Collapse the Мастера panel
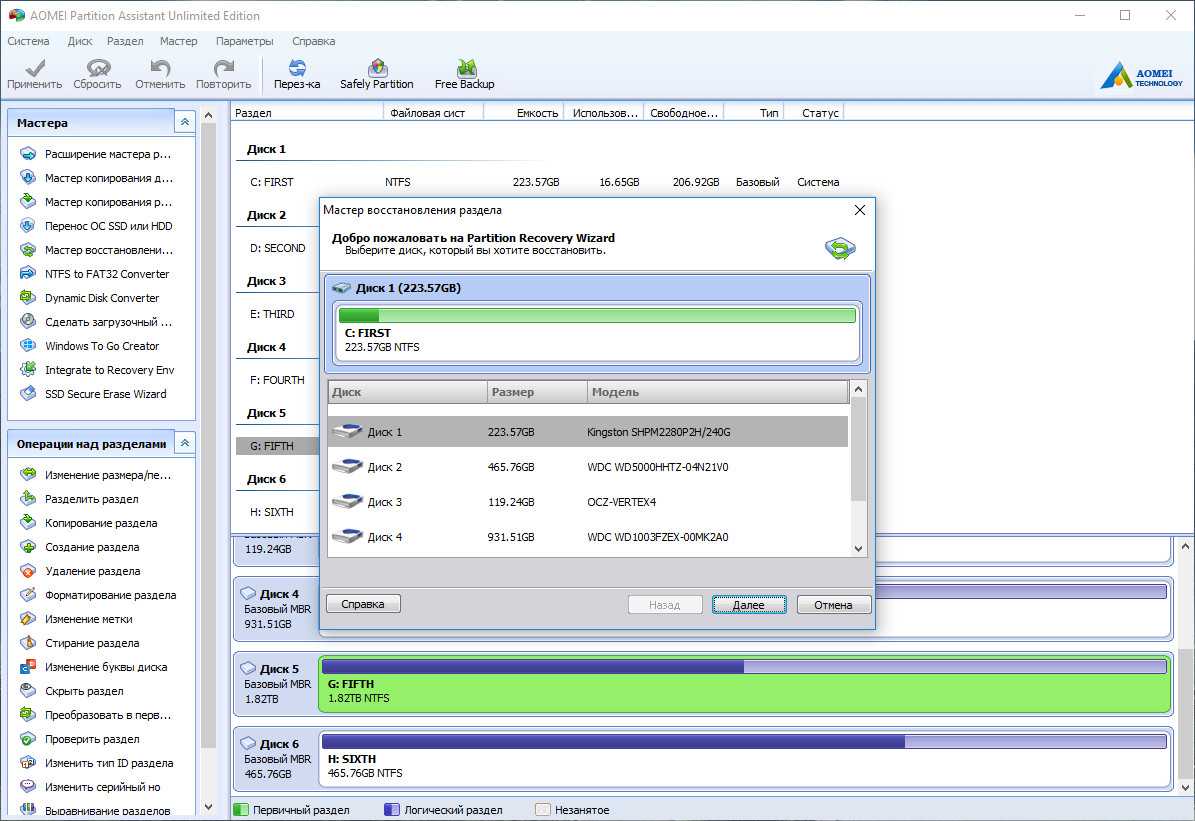Image resolution: width=1195 pixels, height=821 pixels. click(184, 122)
